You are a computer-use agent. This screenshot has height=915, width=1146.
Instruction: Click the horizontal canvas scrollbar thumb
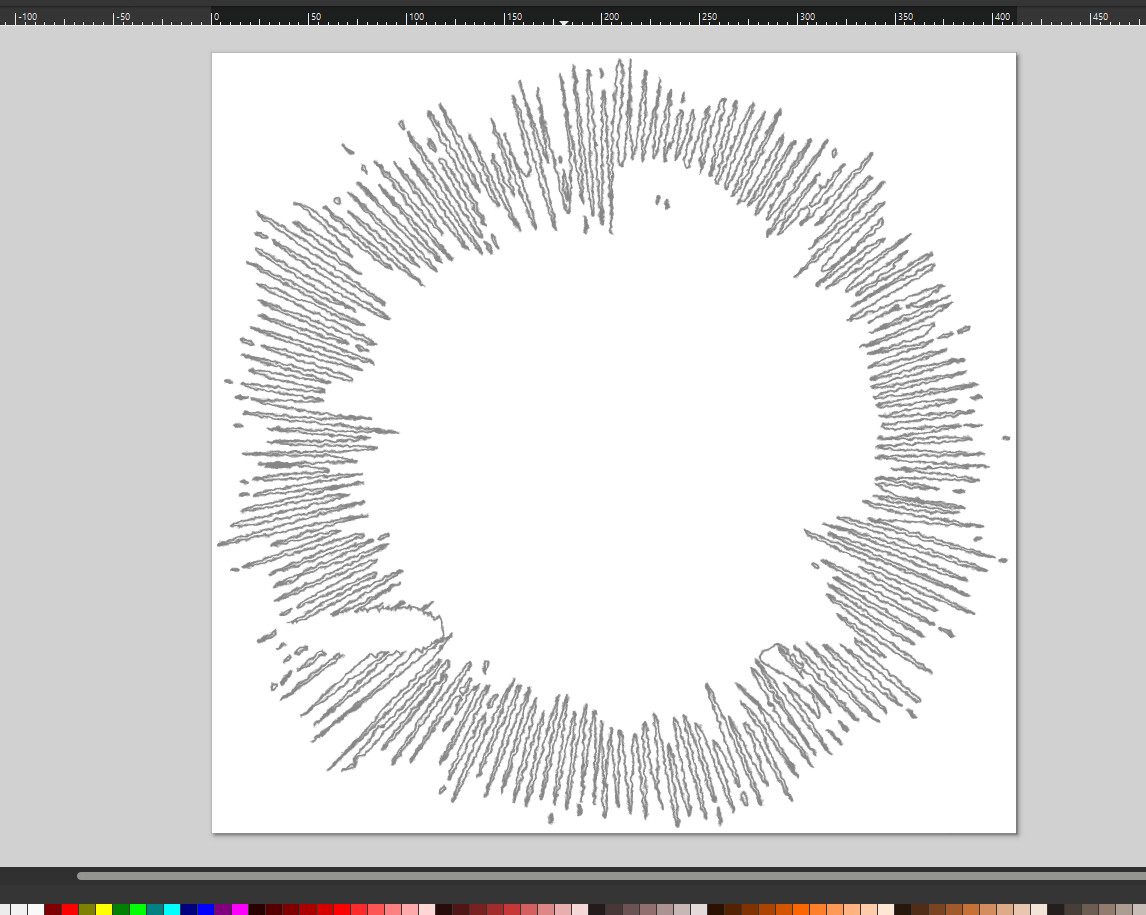(611, 876)
